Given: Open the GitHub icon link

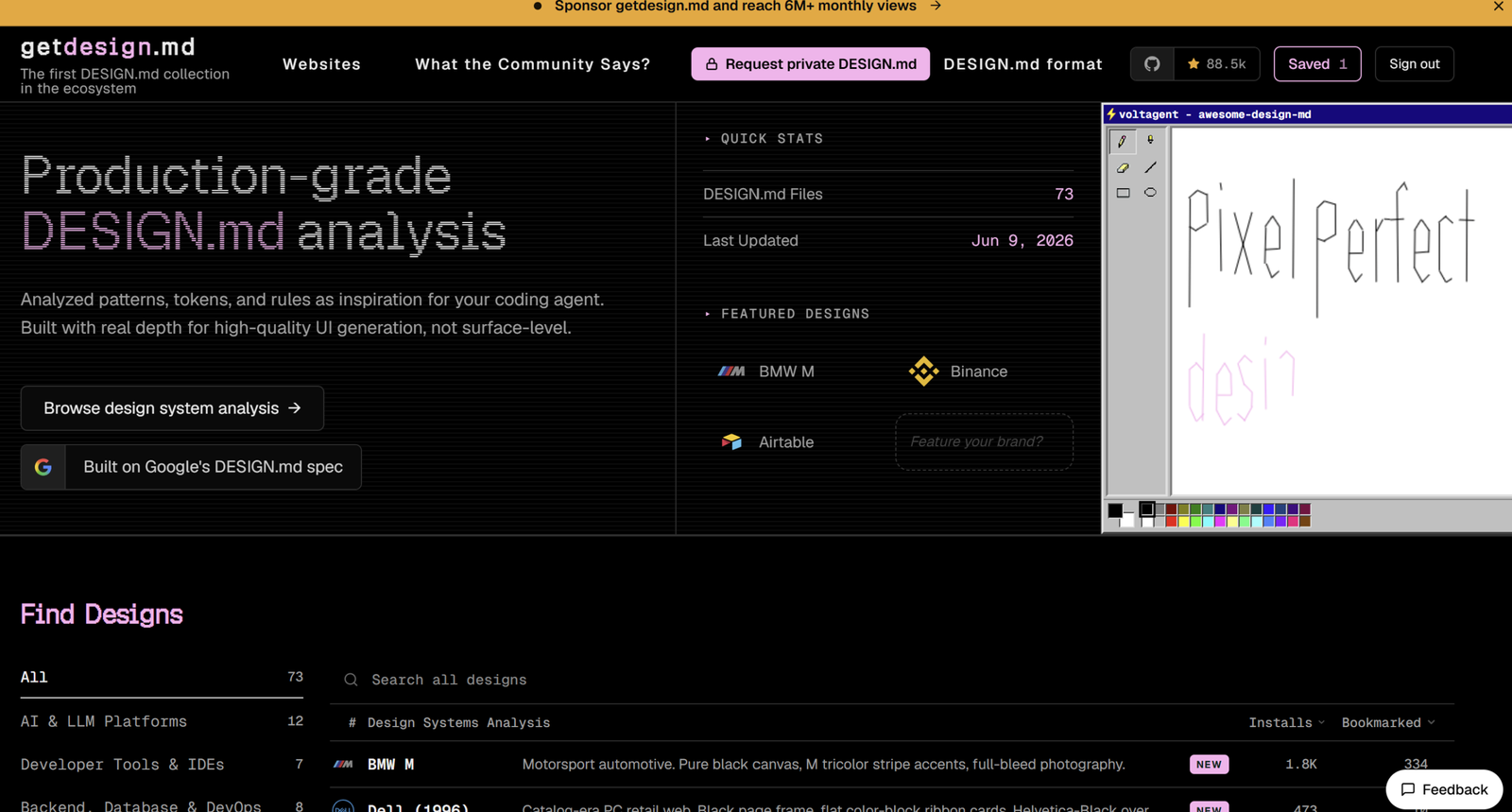Looking at the screenshot, I should point(1152,64).
